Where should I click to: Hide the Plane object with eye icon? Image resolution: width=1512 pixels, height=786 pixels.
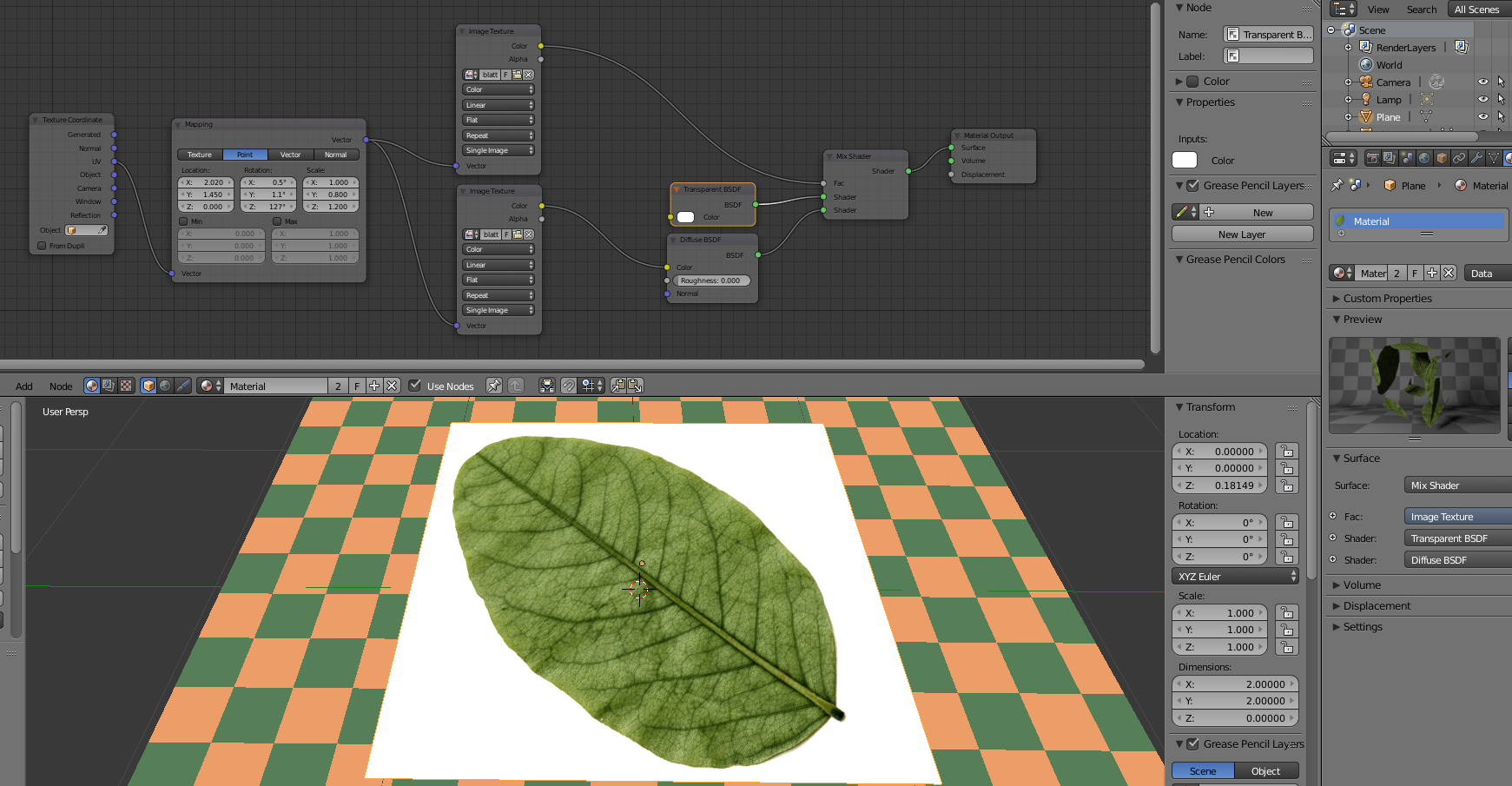(1483, 117)
